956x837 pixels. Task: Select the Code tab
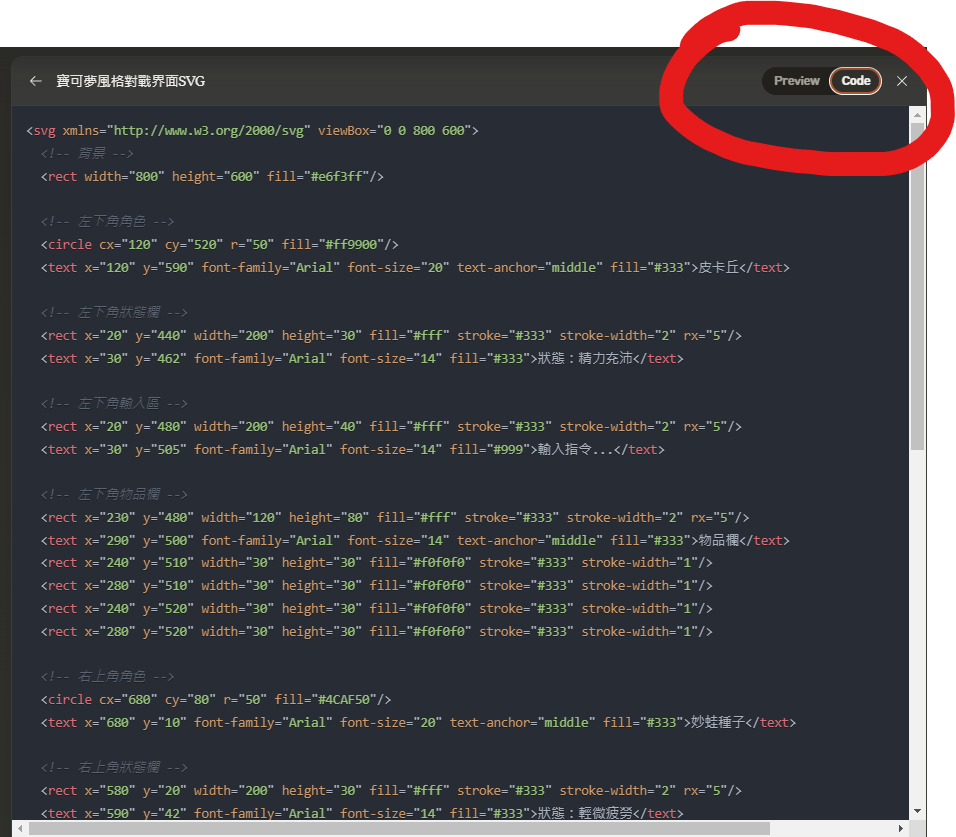[855, 80]
